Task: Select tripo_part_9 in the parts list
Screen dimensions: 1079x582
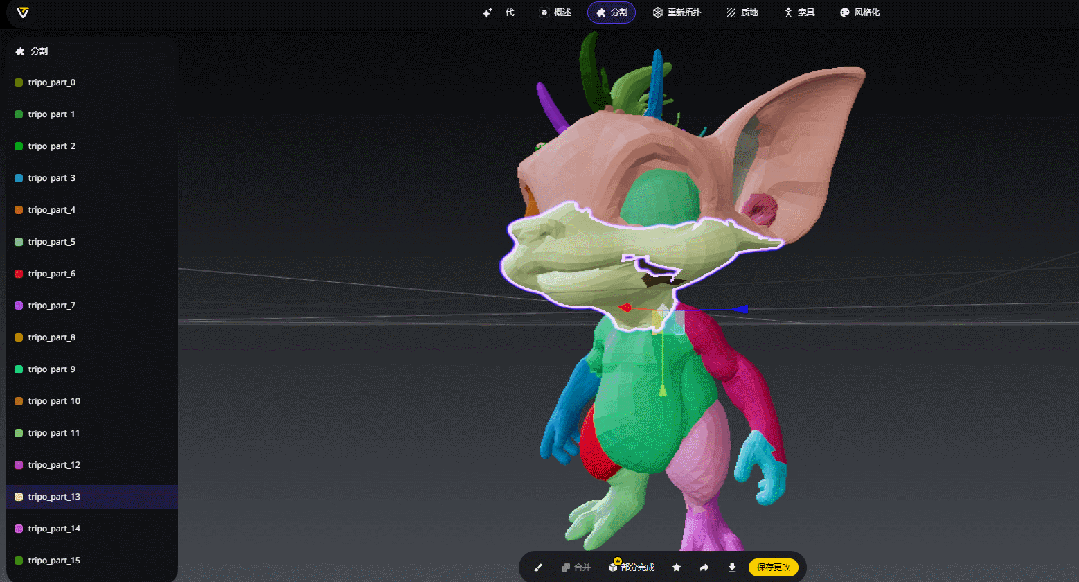Action: coord(52,369)
